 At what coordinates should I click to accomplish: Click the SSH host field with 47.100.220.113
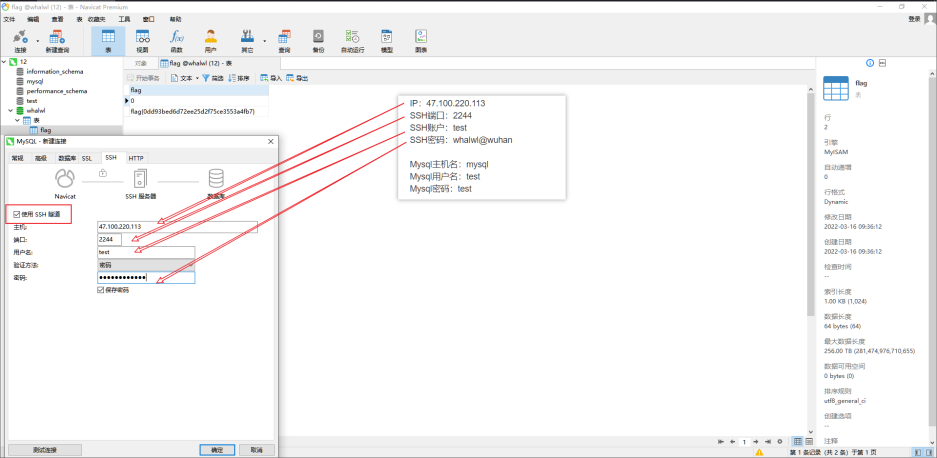pos(177,227)
